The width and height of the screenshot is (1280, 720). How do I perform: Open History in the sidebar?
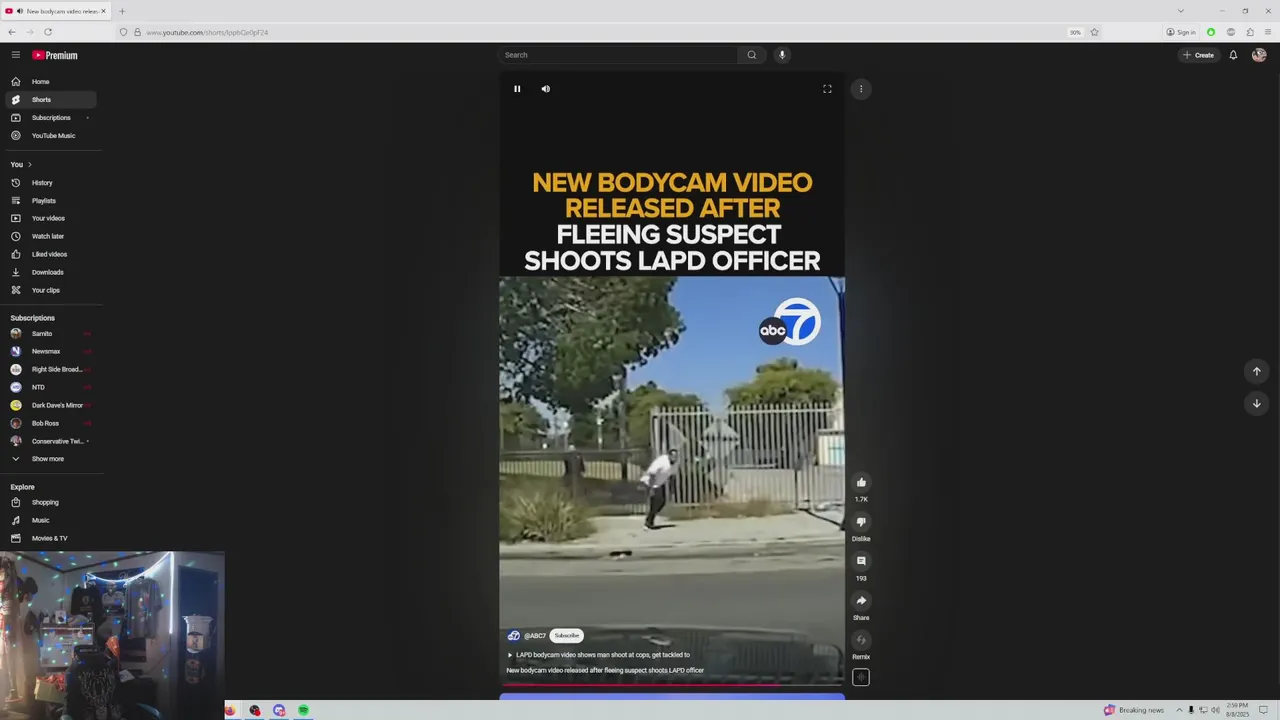point(50,183)
